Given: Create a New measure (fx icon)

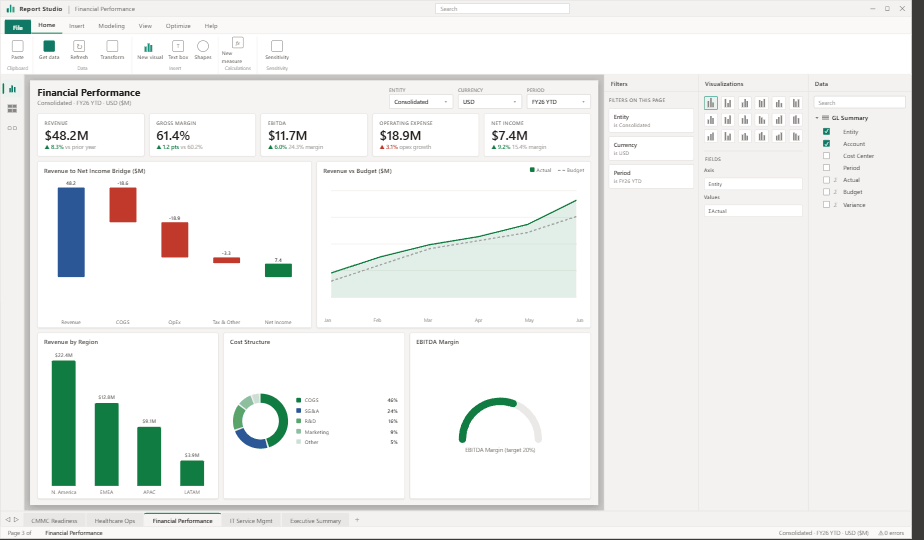Looking at the screenshot, I should point(237,42).
